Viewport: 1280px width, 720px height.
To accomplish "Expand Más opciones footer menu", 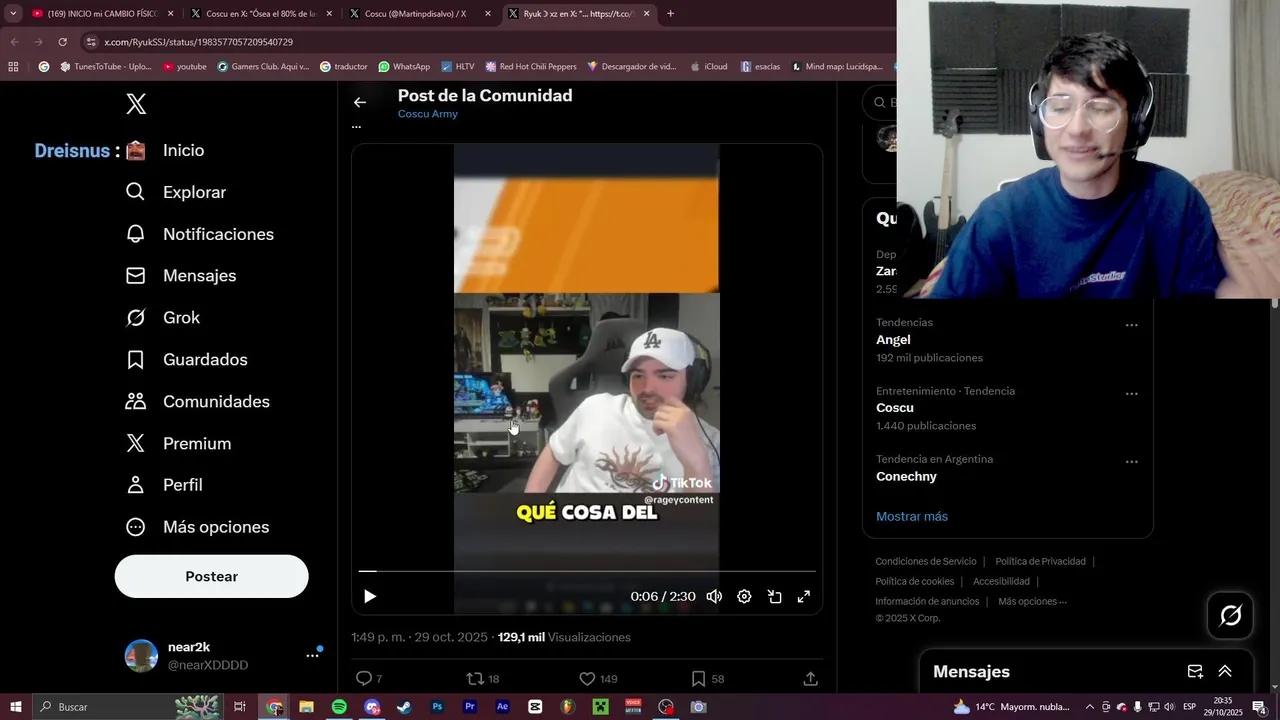I will 1032,602.
